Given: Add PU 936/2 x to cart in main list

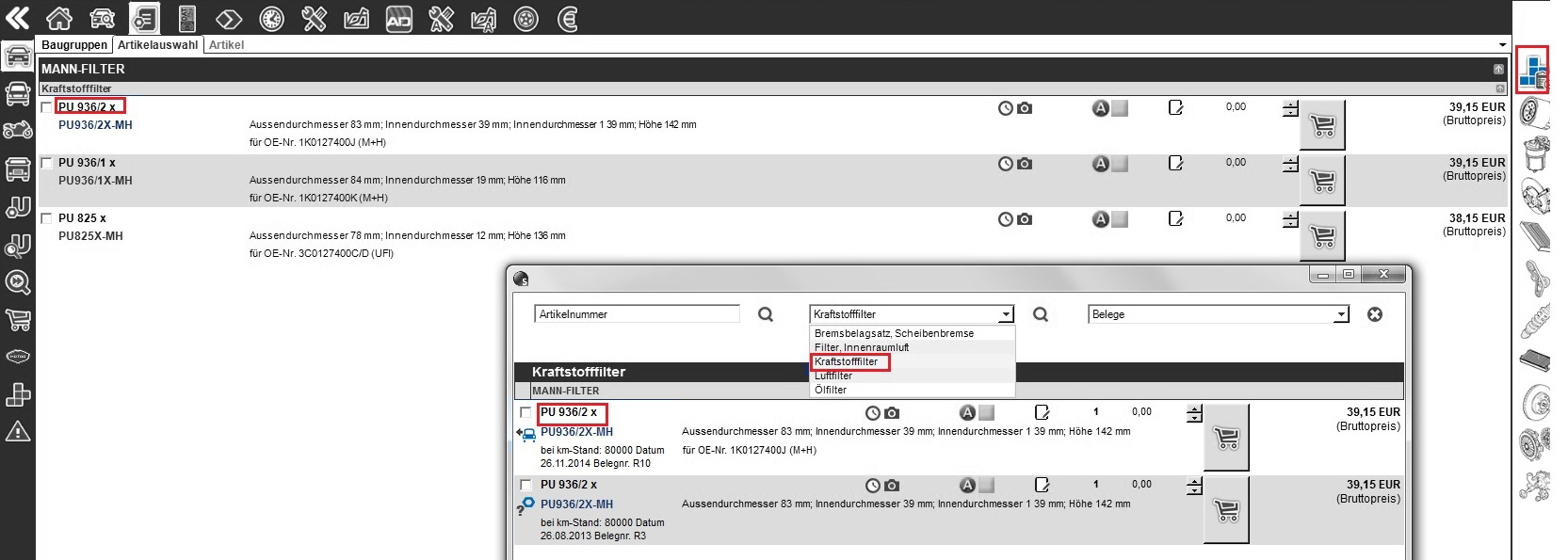Looking at the screenshot, I should pos(1322,124).
